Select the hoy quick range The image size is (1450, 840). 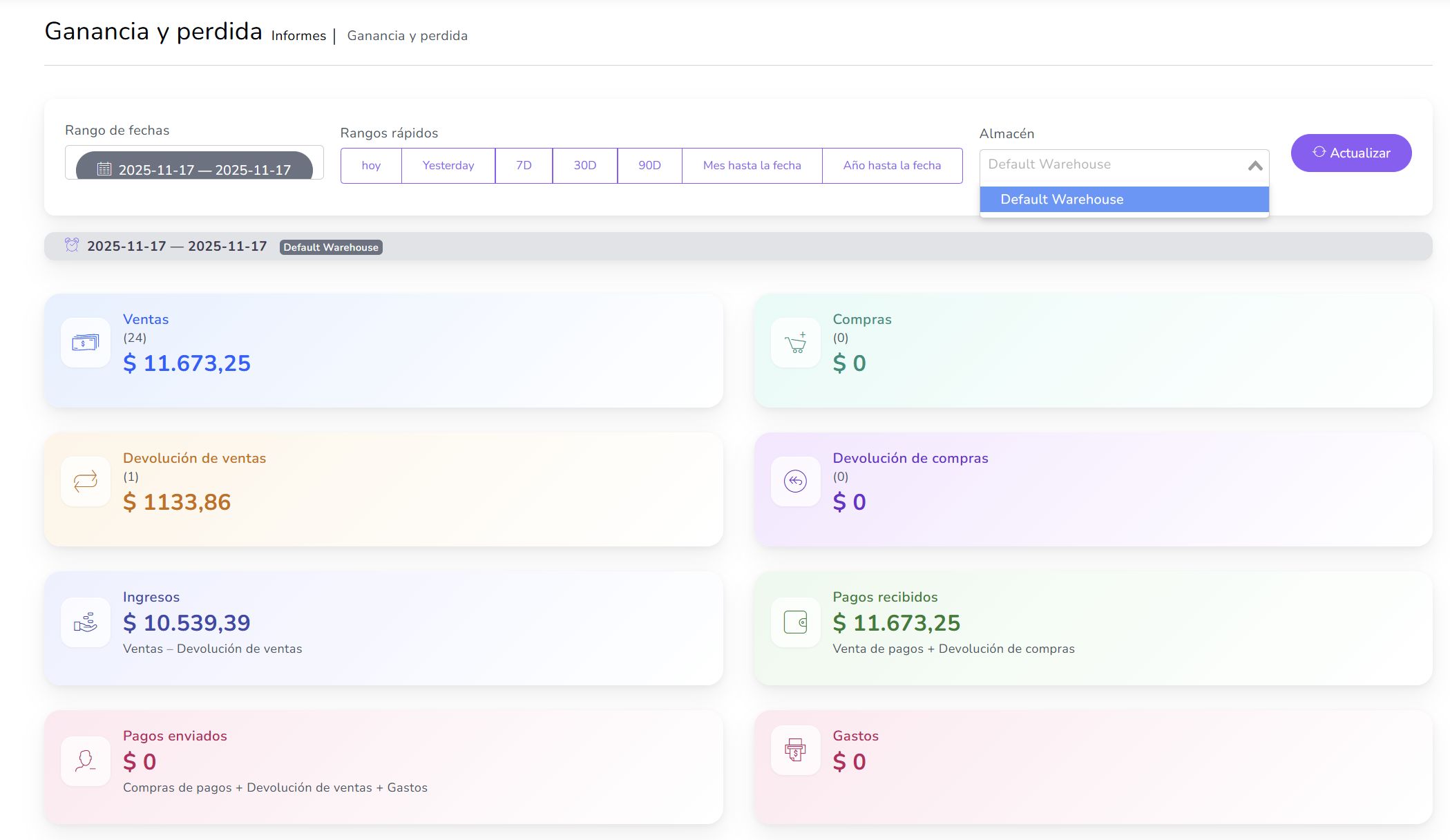(x=371, y=166)
